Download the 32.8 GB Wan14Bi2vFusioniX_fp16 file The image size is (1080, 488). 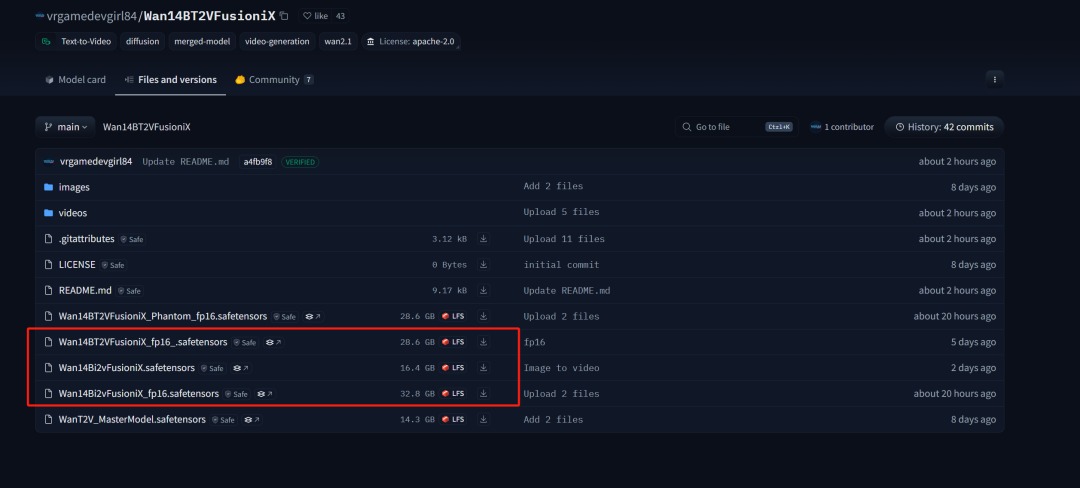[484, 394]
